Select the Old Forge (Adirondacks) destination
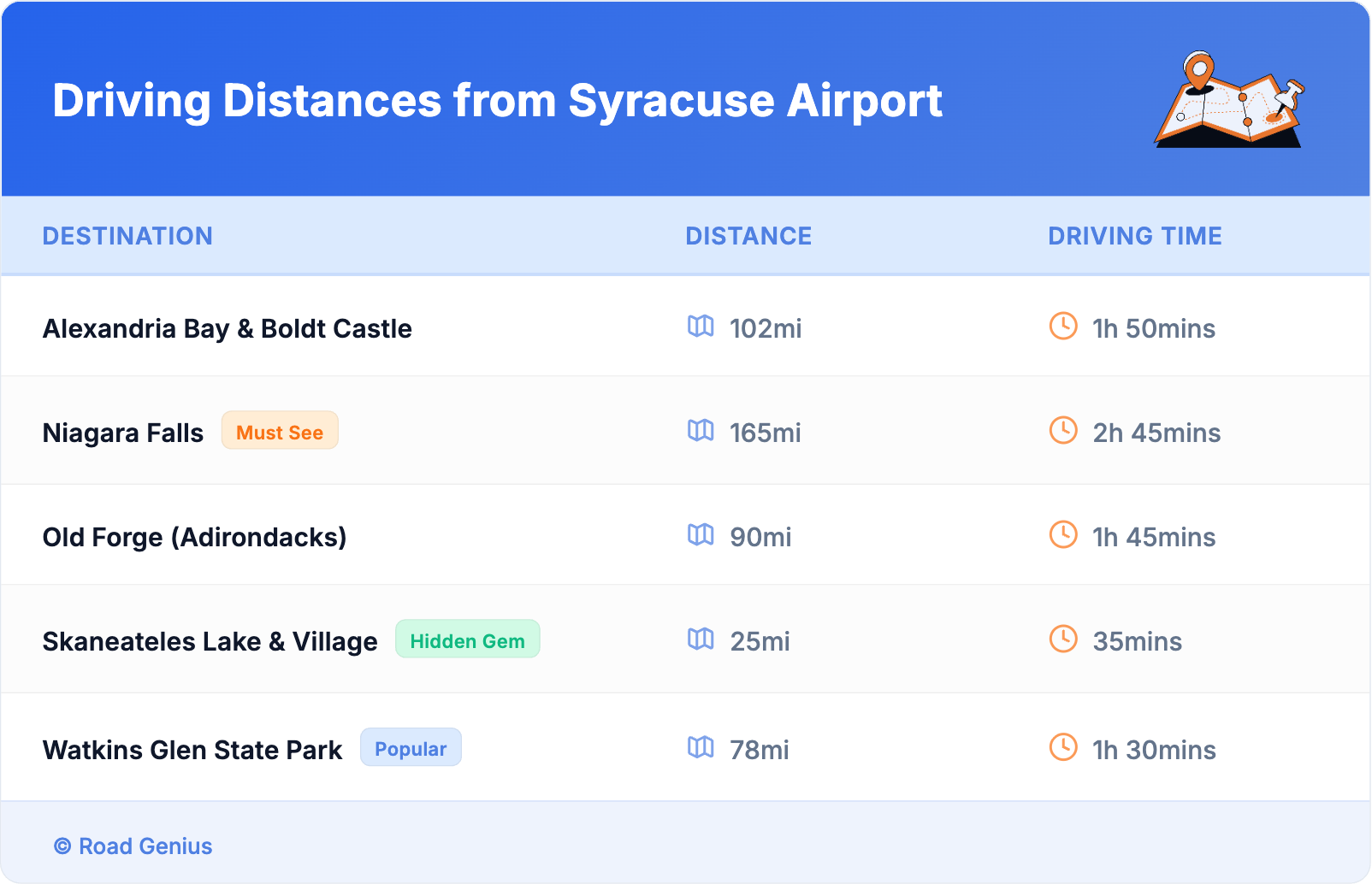 pyautogui.click(x=195, y=538)
